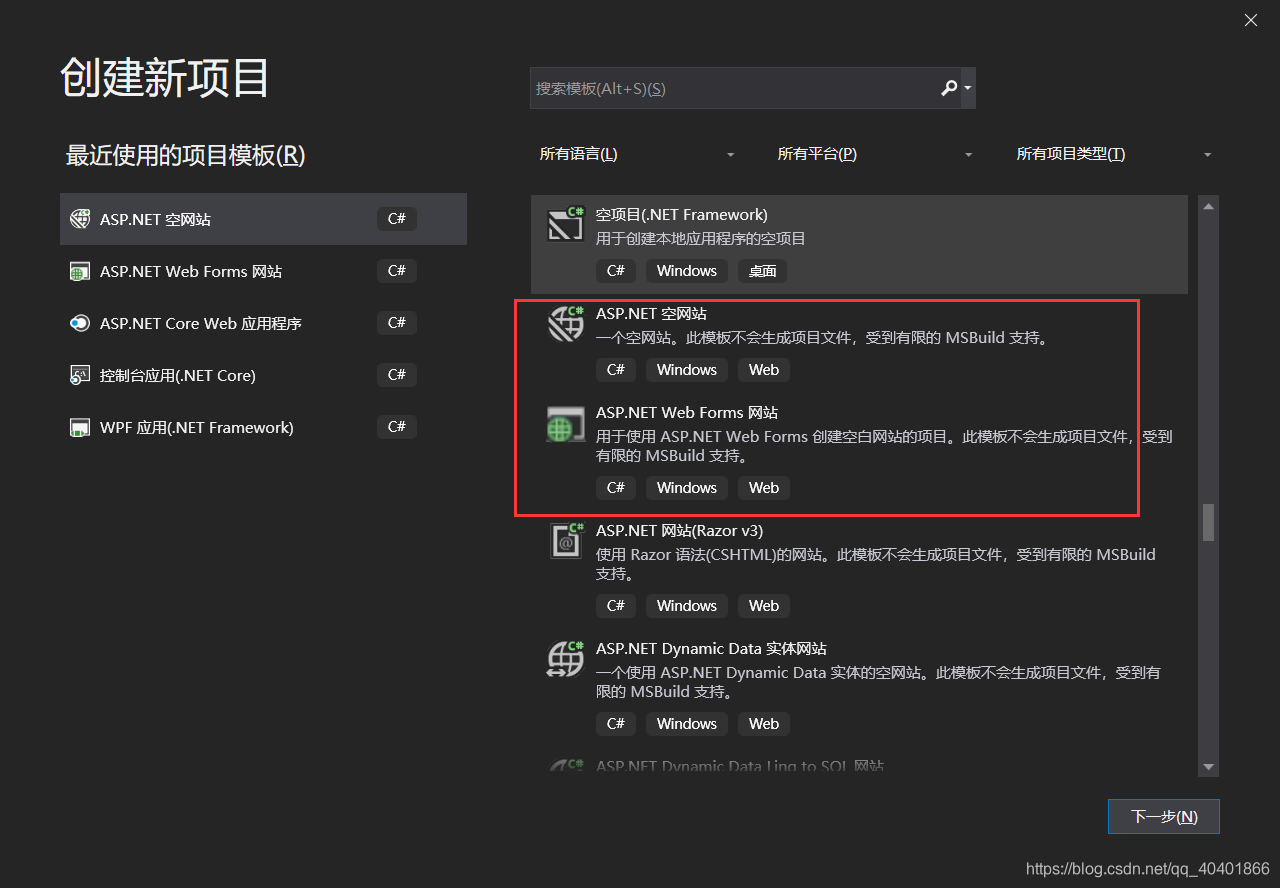Choose the 空项目(.NET Framework) template title
This screenshot has width=1280, height=888.
tap(682, 214)
